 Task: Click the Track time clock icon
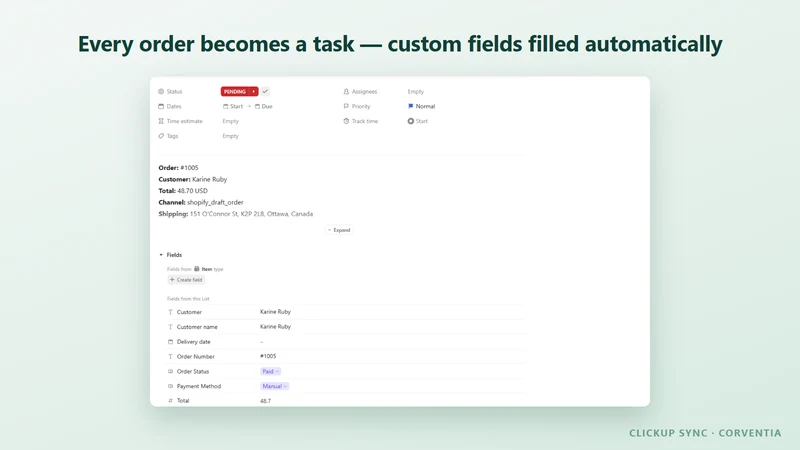click(x=346, y=121)
